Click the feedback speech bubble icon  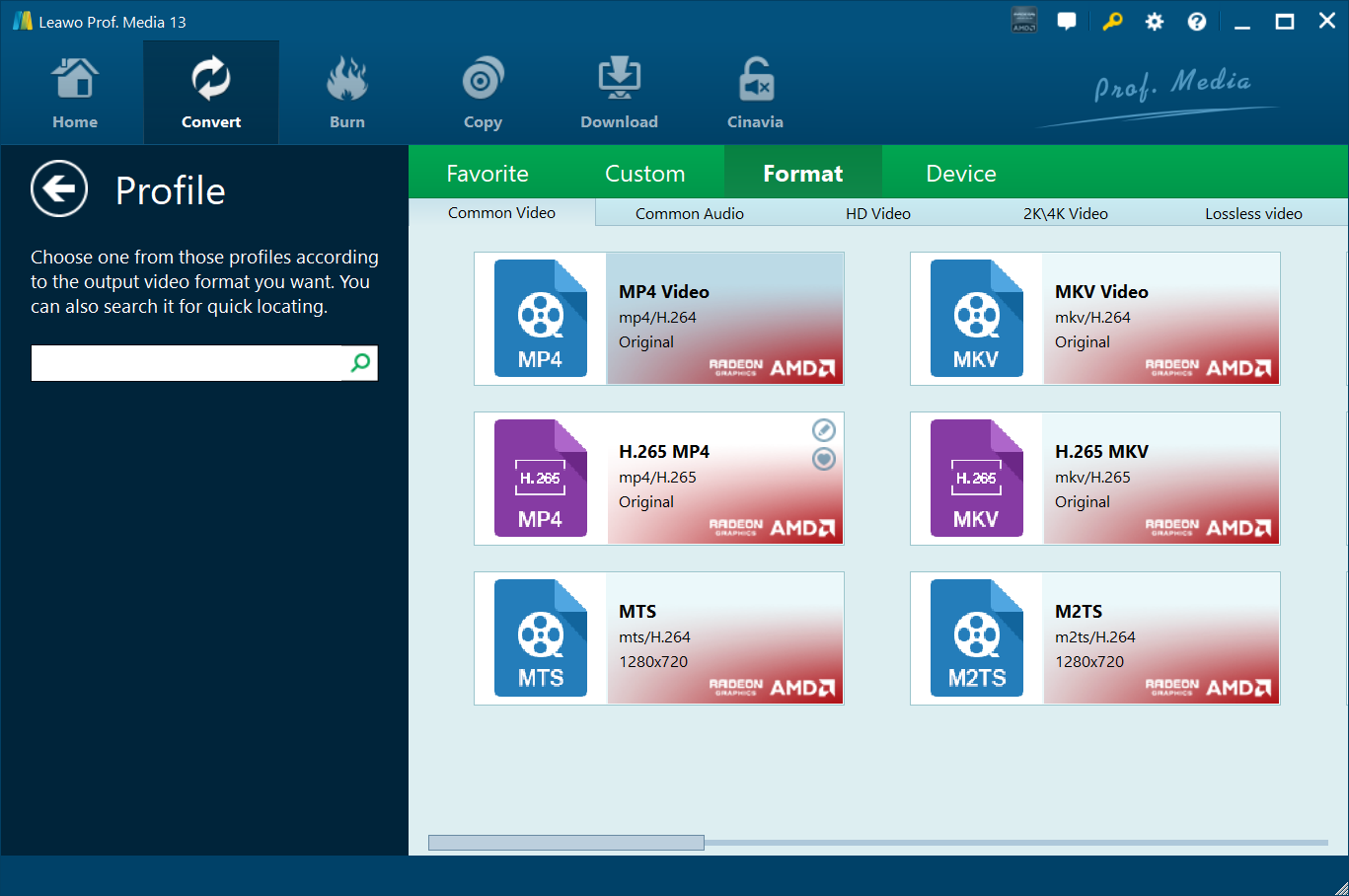(1067, 22)
